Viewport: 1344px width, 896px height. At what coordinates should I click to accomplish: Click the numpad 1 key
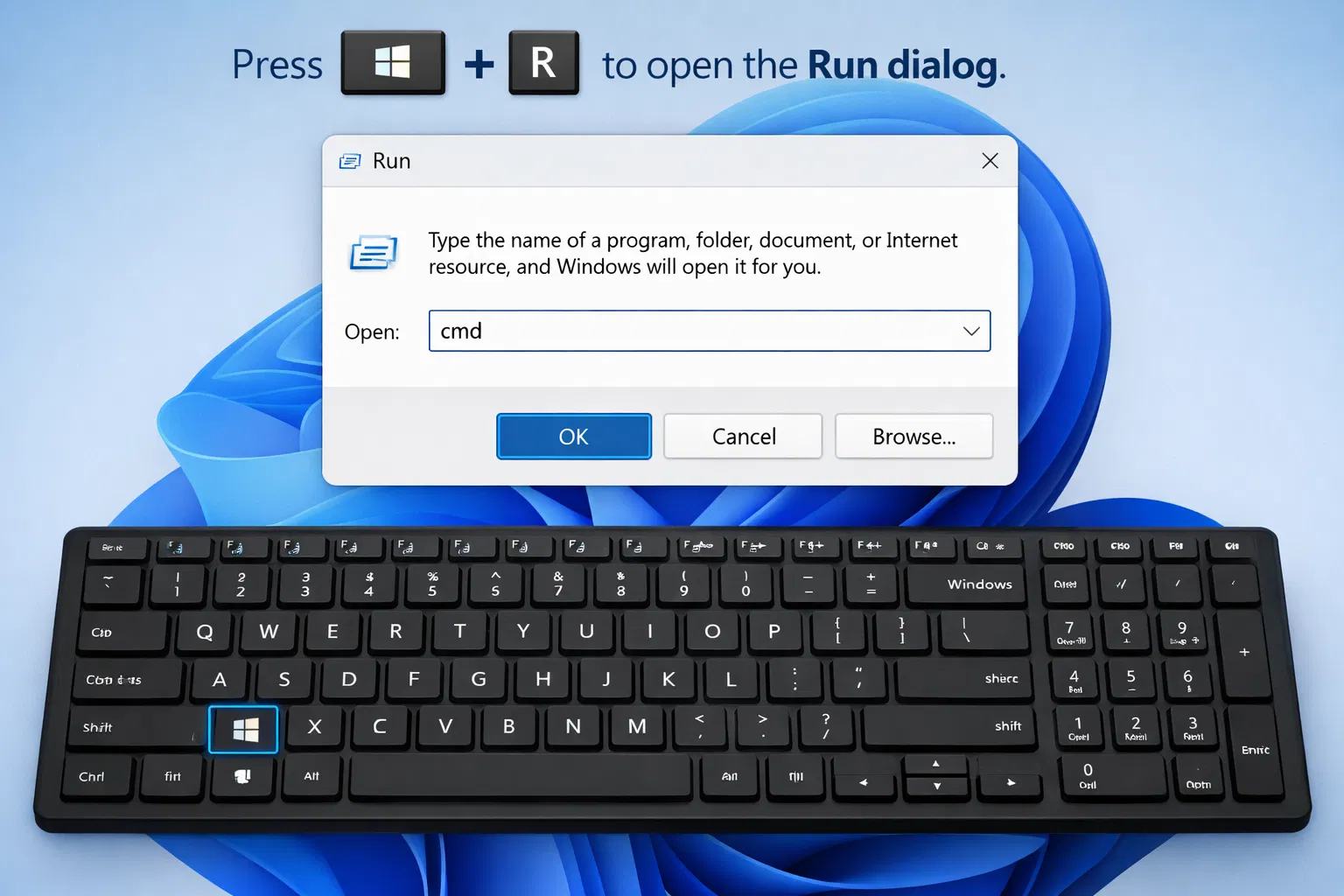tap(1078, 727)
